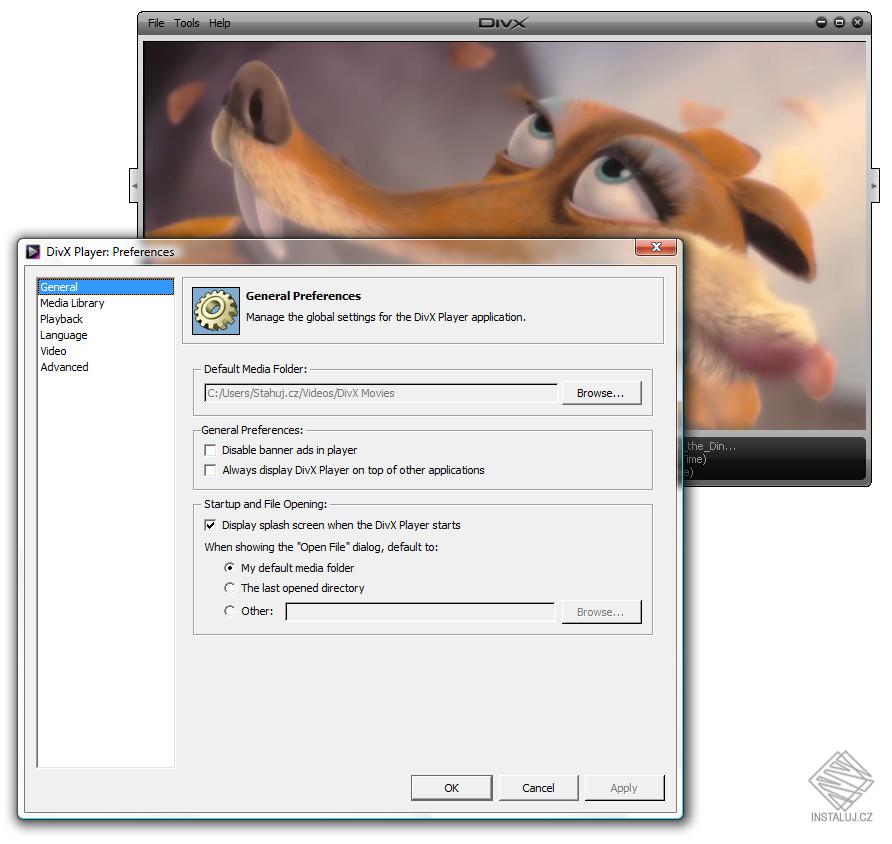Image resolution: width=892 pixels, height=844 pixels.
Task: Open the Help menu
Action: [219, 22]
